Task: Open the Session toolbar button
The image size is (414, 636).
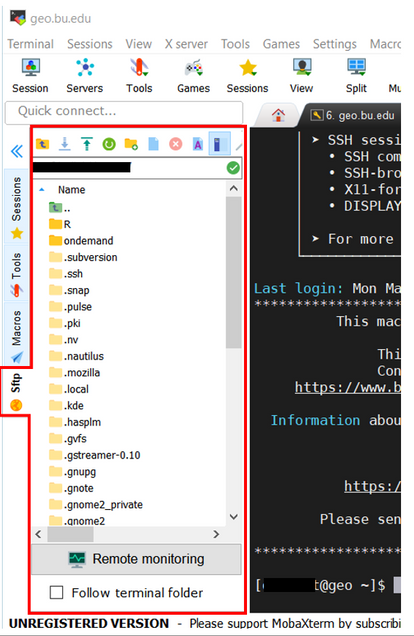Action: (x=30, y=76)
